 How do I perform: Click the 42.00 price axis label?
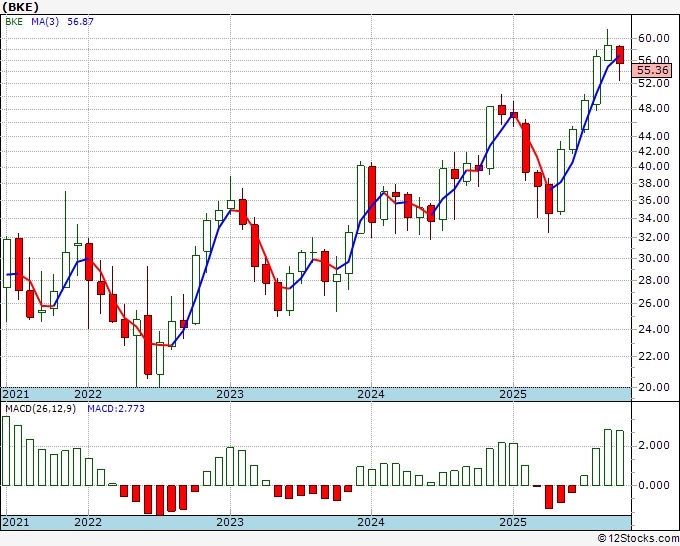[x=654, y=151]
